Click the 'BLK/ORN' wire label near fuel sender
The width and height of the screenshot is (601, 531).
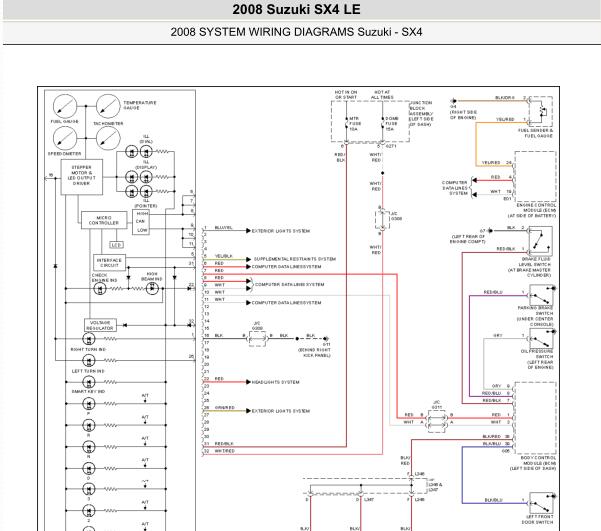(x=505, y=98)
